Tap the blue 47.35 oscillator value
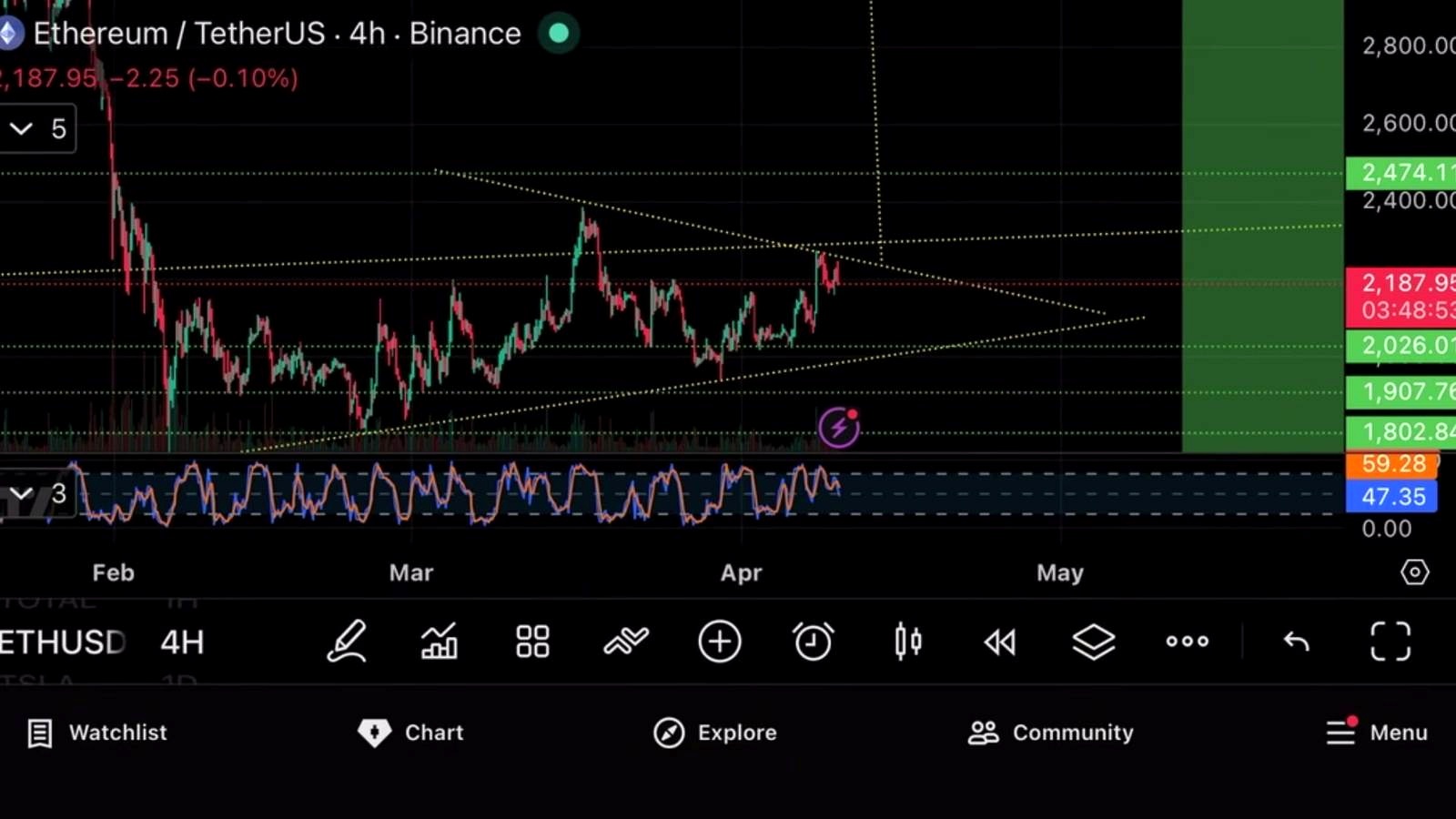Screen dimensions: 1456x819 1392,497
